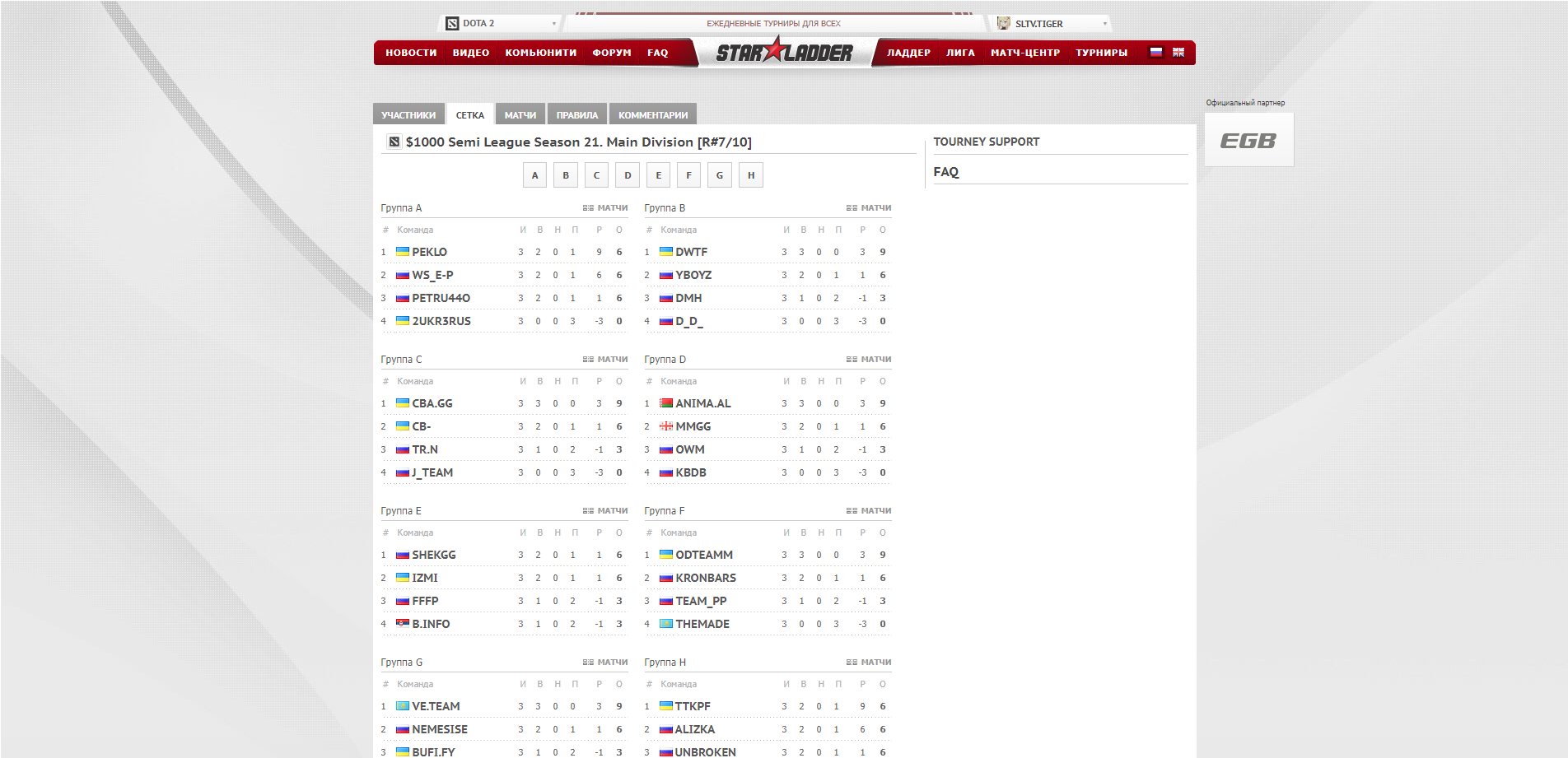Switch to the Участники tab
This screenshot has height=758, width=1568.
click(x=408, y=115)
